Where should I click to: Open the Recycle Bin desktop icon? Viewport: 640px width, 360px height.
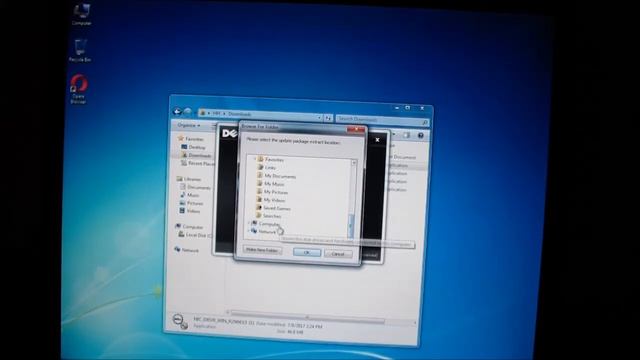pos(80,51)
